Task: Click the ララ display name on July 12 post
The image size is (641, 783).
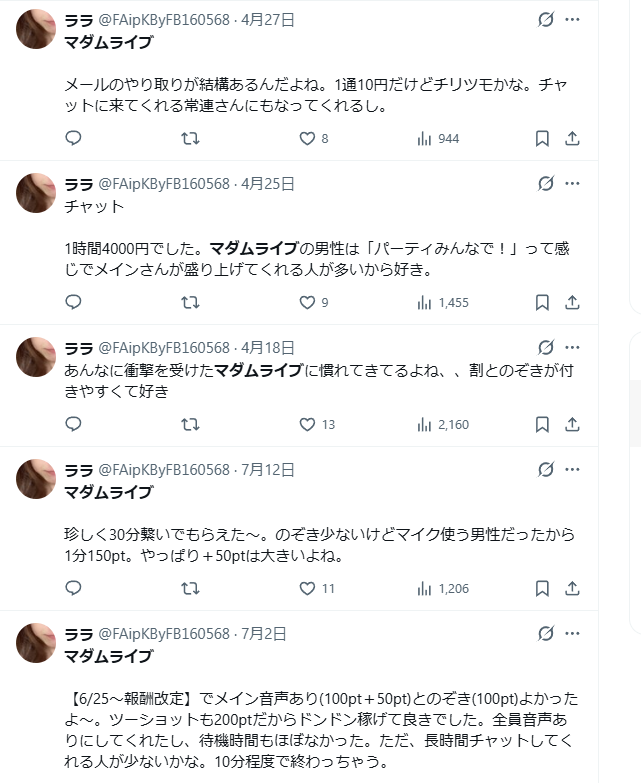Action: 78,469
